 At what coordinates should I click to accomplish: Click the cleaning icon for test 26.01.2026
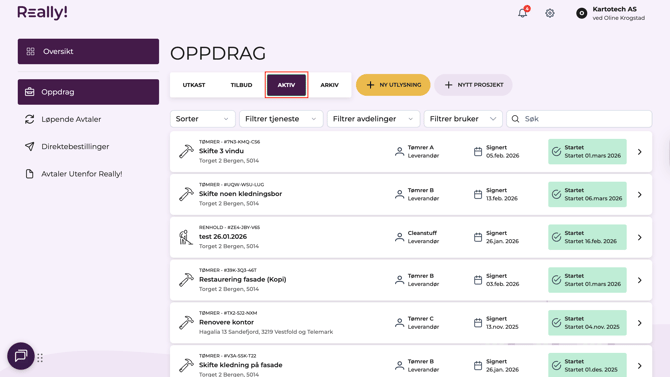point(186,237)
